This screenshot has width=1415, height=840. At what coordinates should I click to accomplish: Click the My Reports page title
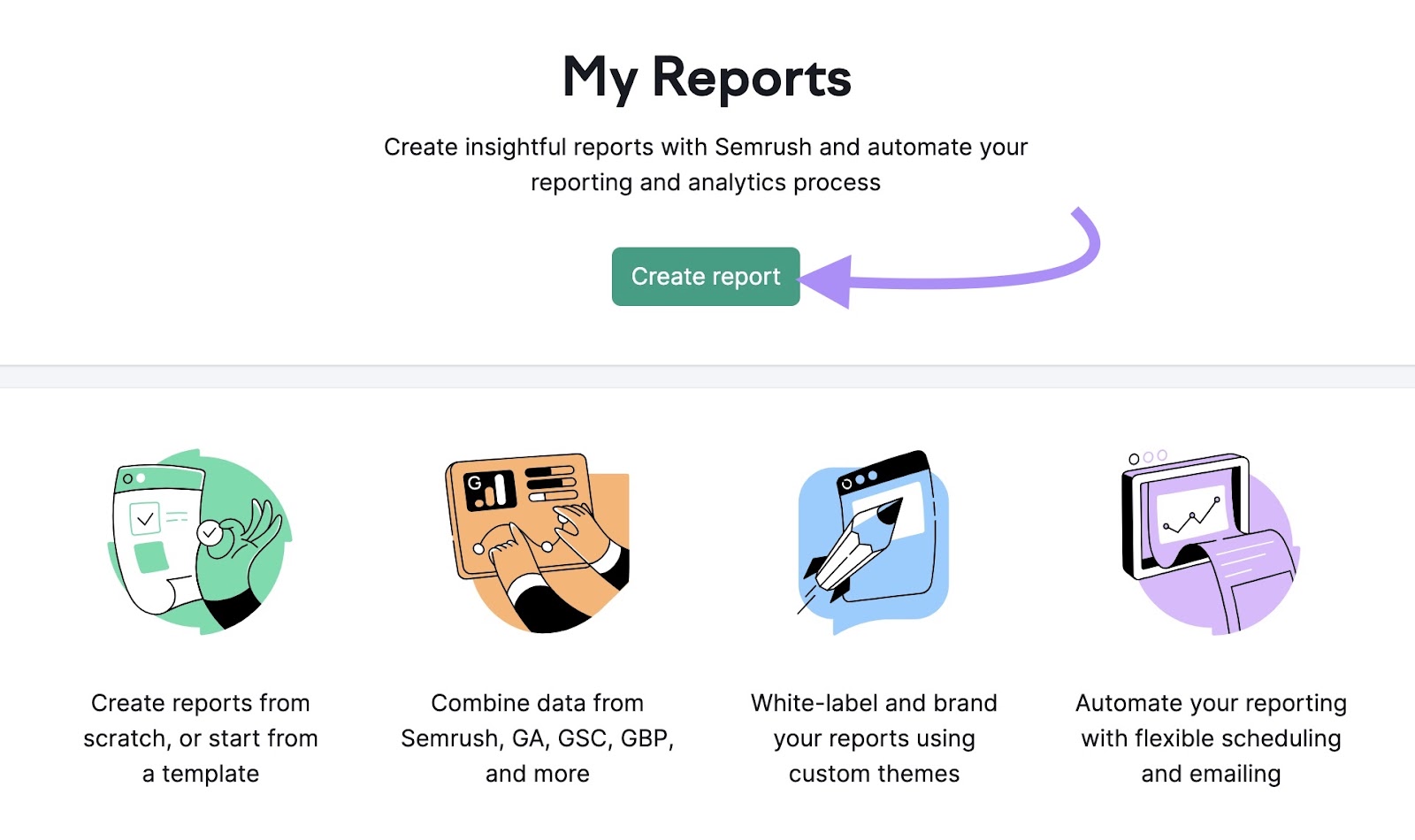click(x=707, y=78)
